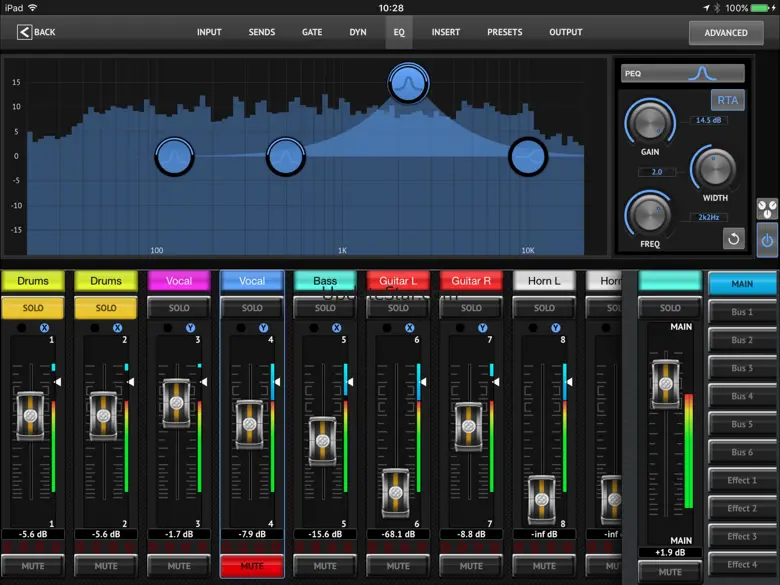
Task: Open the PEQ filter type selector
Action: pyautogui.click(x=683, y=73)
